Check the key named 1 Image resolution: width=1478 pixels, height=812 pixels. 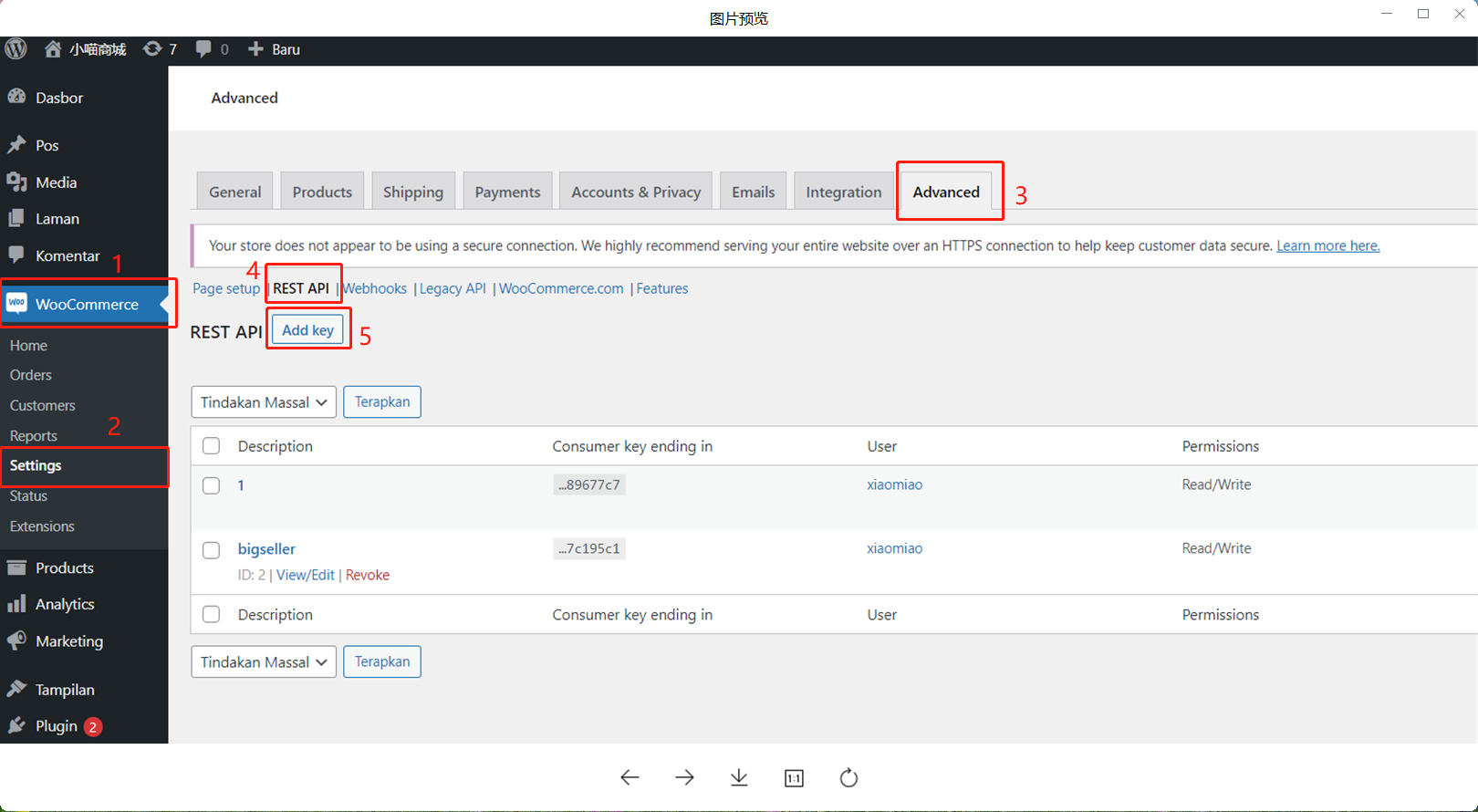click(212, 485)
